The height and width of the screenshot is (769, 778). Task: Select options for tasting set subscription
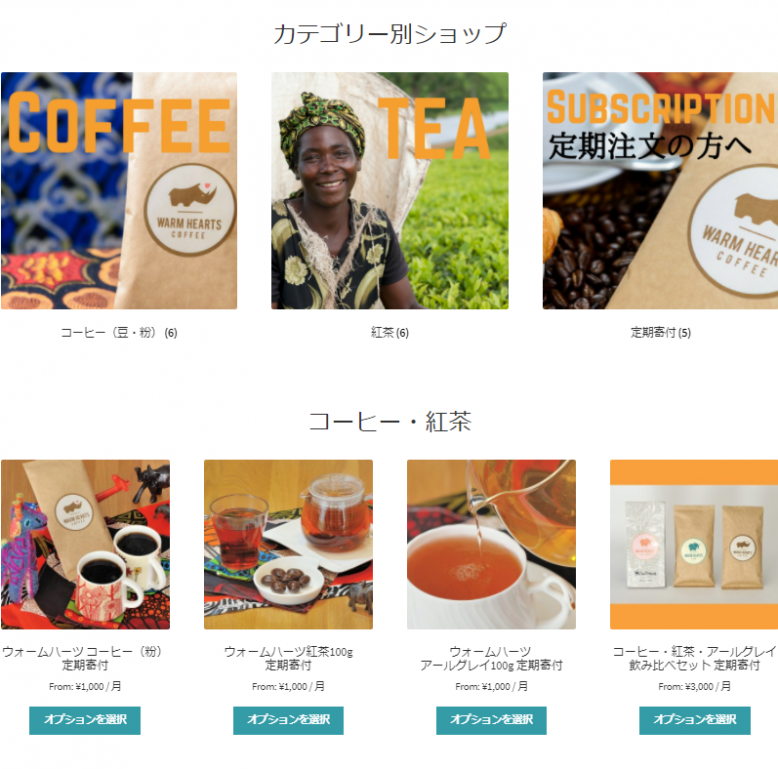695,720
